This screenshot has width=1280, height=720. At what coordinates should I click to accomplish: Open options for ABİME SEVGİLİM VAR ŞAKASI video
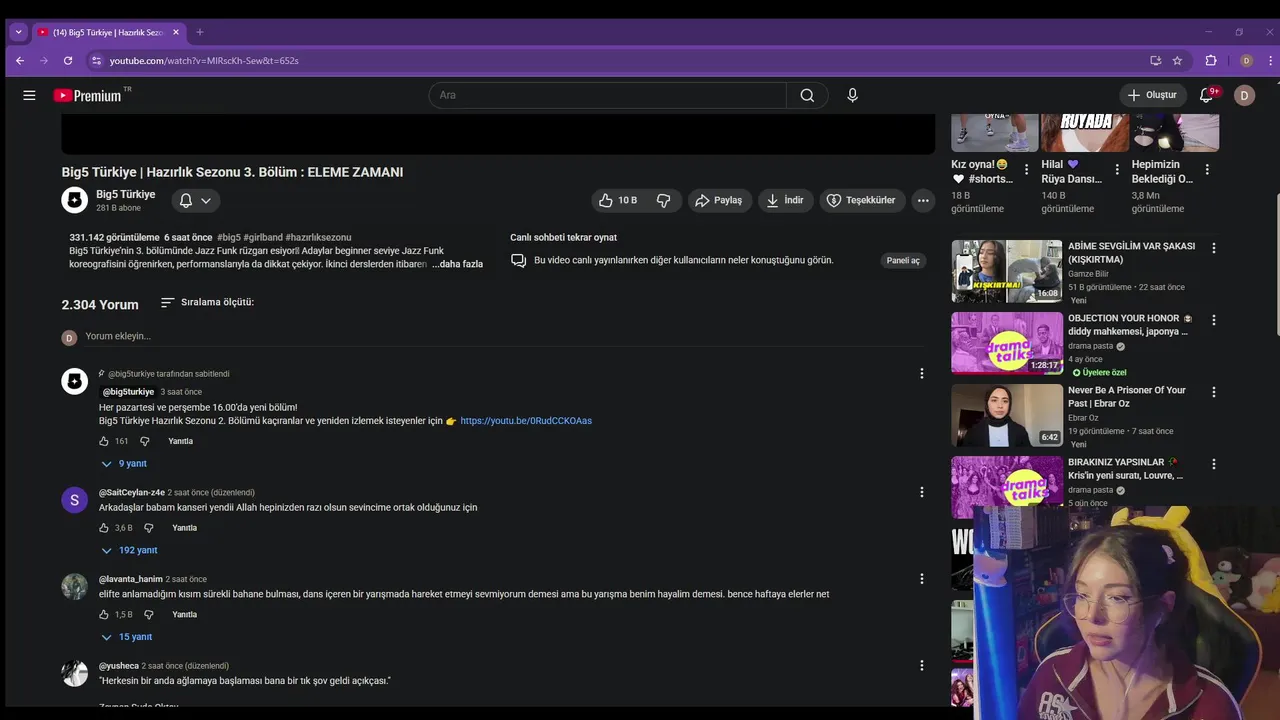click(x=1214, y=248)
